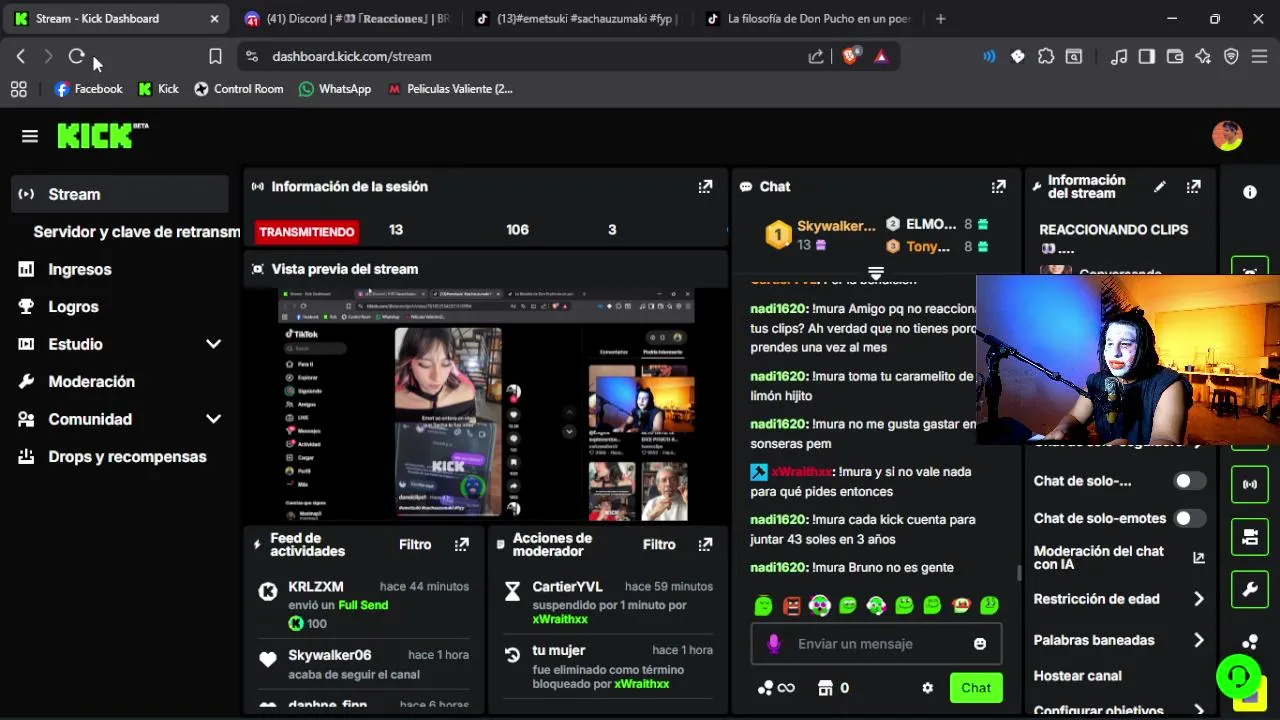Click the green Chat send button
The height and width of the screenshot is (720, 1280).
click(976, 688)
